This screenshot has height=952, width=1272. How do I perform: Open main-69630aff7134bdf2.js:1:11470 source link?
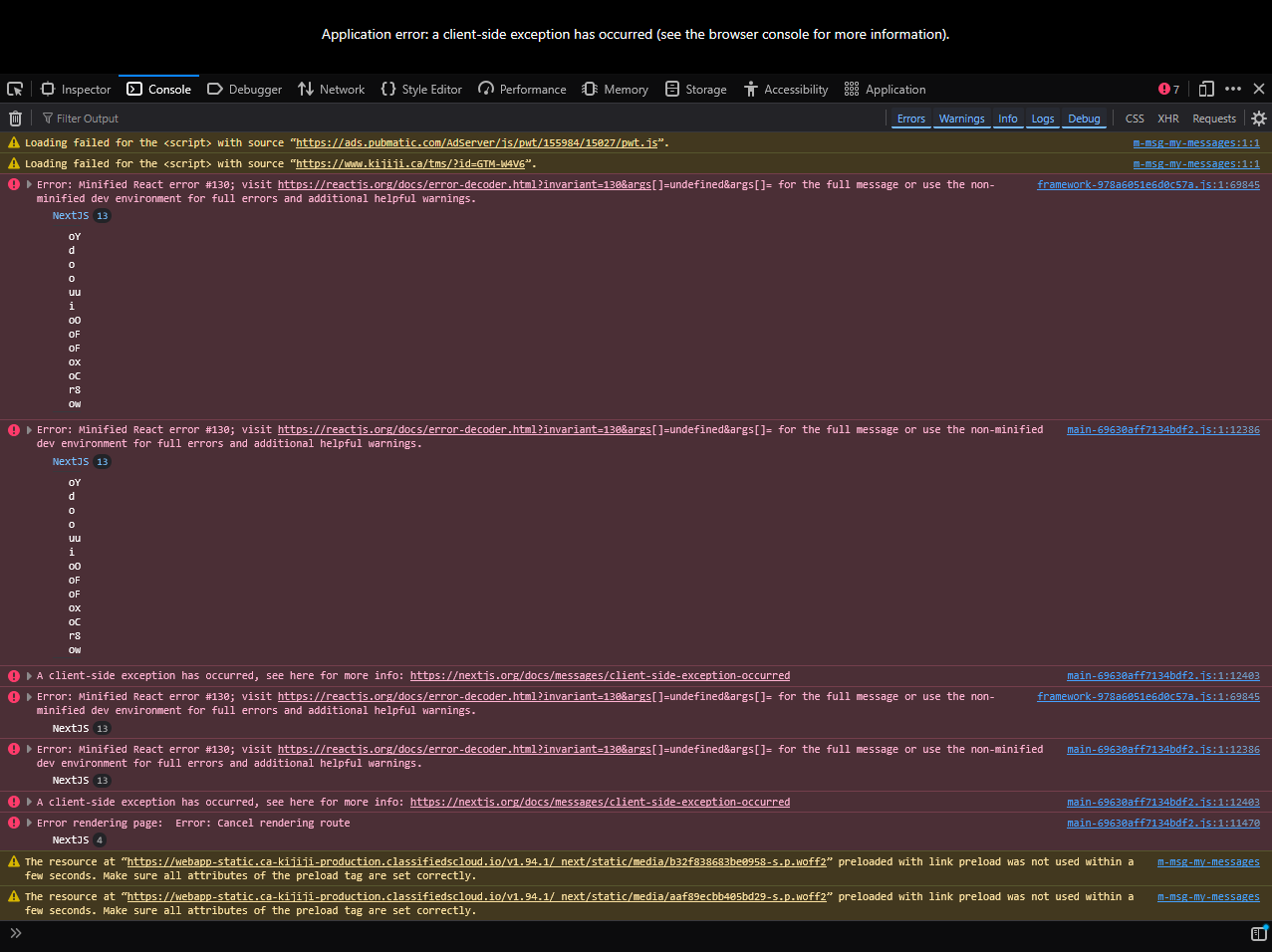(1162, 824)
